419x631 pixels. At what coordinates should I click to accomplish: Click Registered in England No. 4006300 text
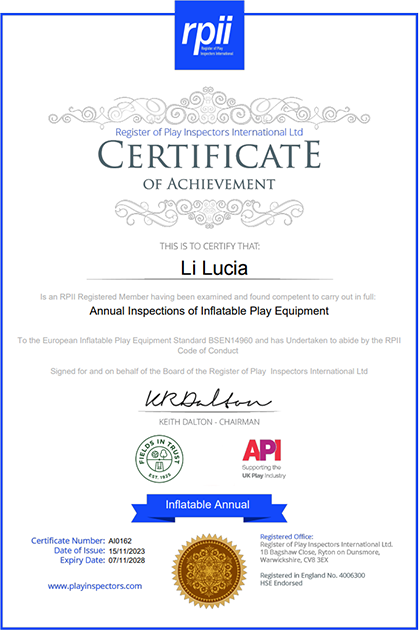(312, 575)
